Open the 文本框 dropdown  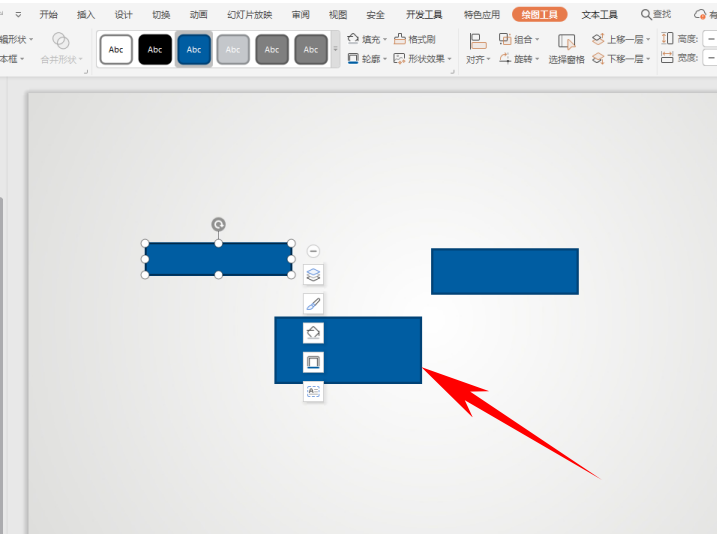[x=12, y=59]
